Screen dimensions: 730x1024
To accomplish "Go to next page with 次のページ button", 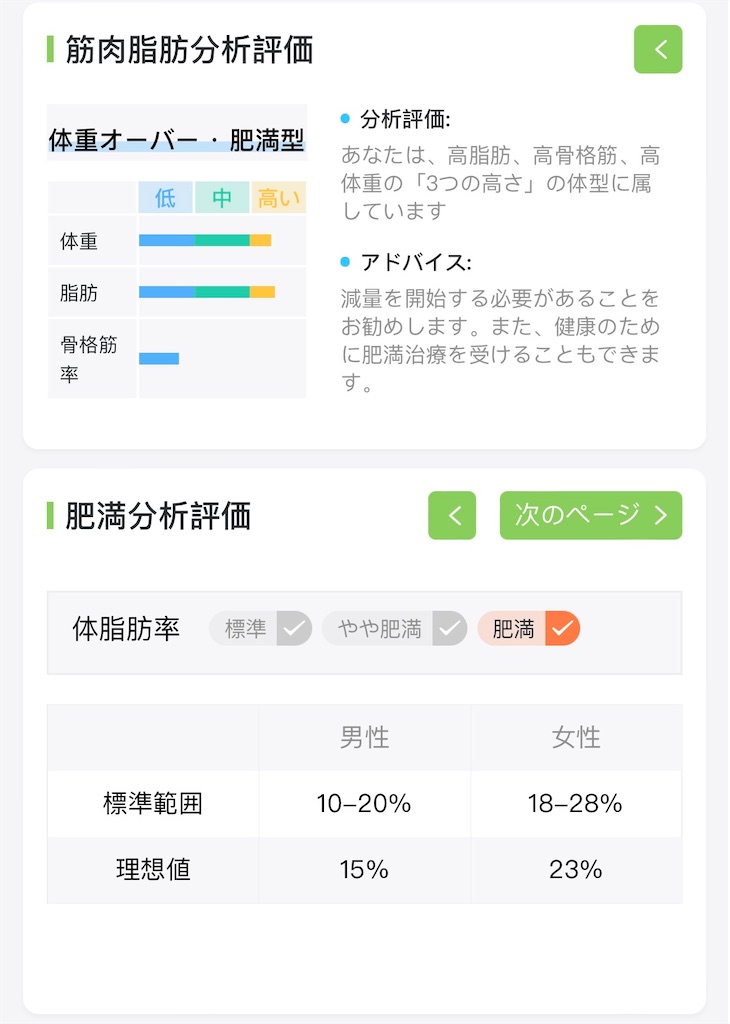I will (591, 515).
